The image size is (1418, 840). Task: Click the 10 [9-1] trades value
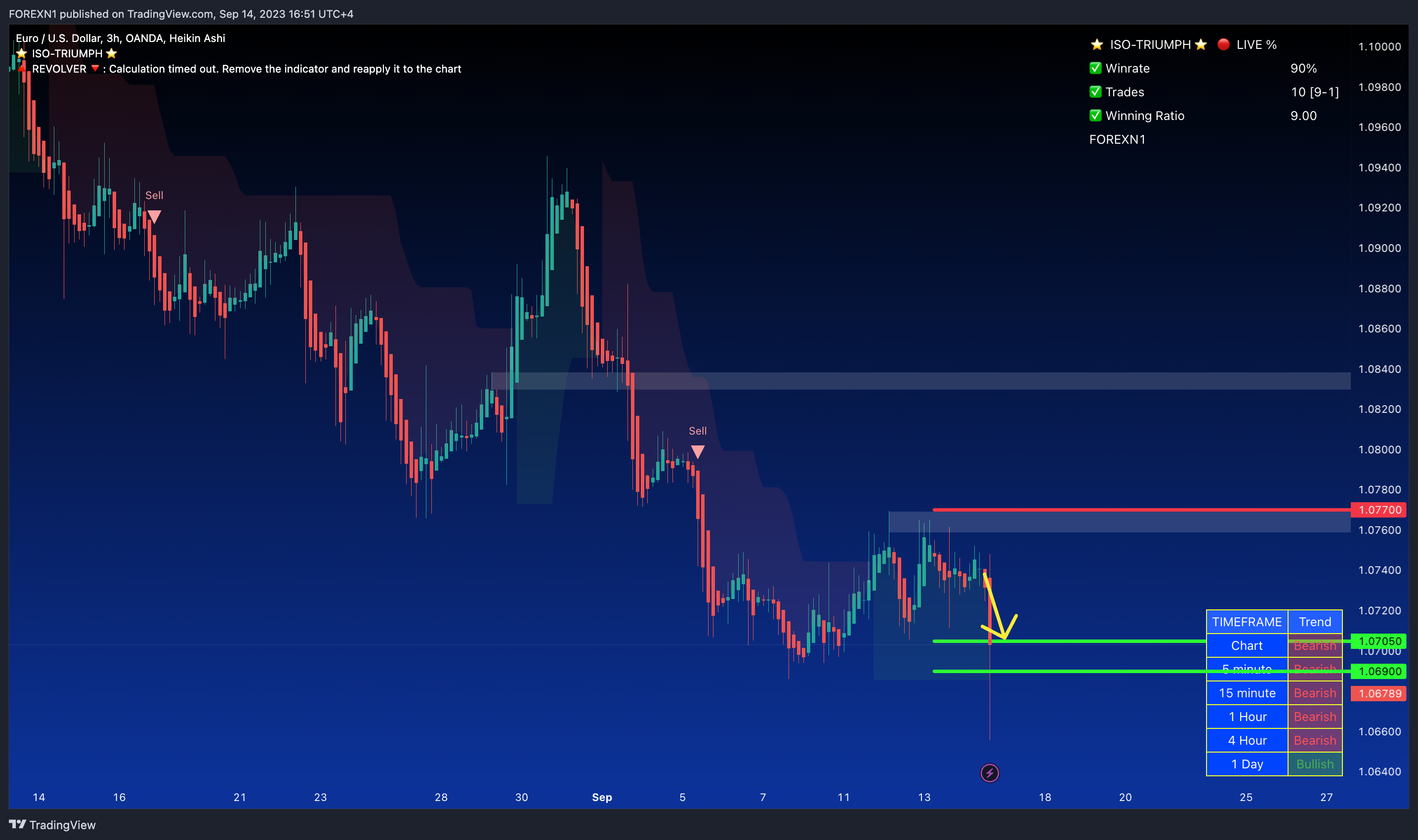click(x=1315, y=92)
